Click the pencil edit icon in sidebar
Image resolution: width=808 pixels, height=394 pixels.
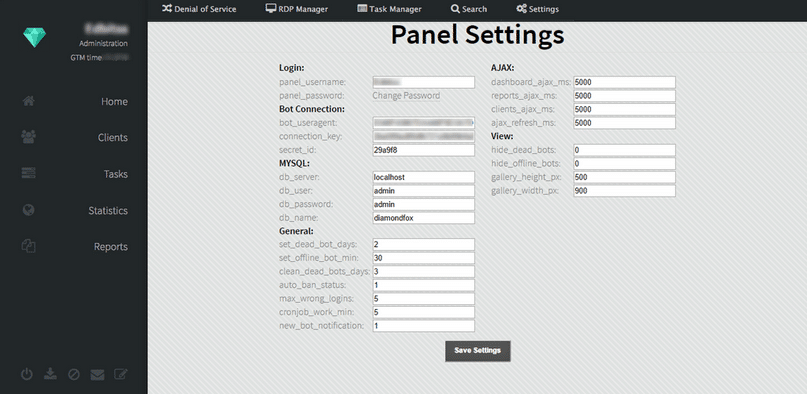(x=121, y=374)
